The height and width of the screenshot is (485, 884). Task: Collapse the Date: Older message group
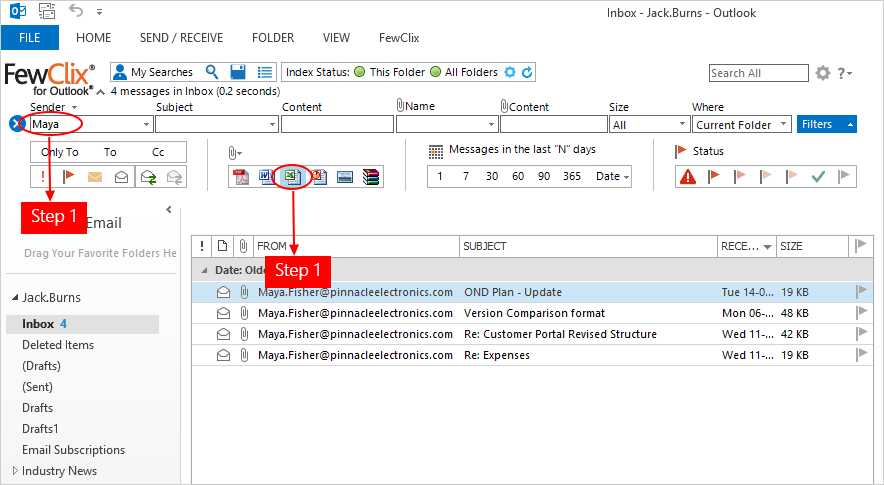(x=204, y=270)
